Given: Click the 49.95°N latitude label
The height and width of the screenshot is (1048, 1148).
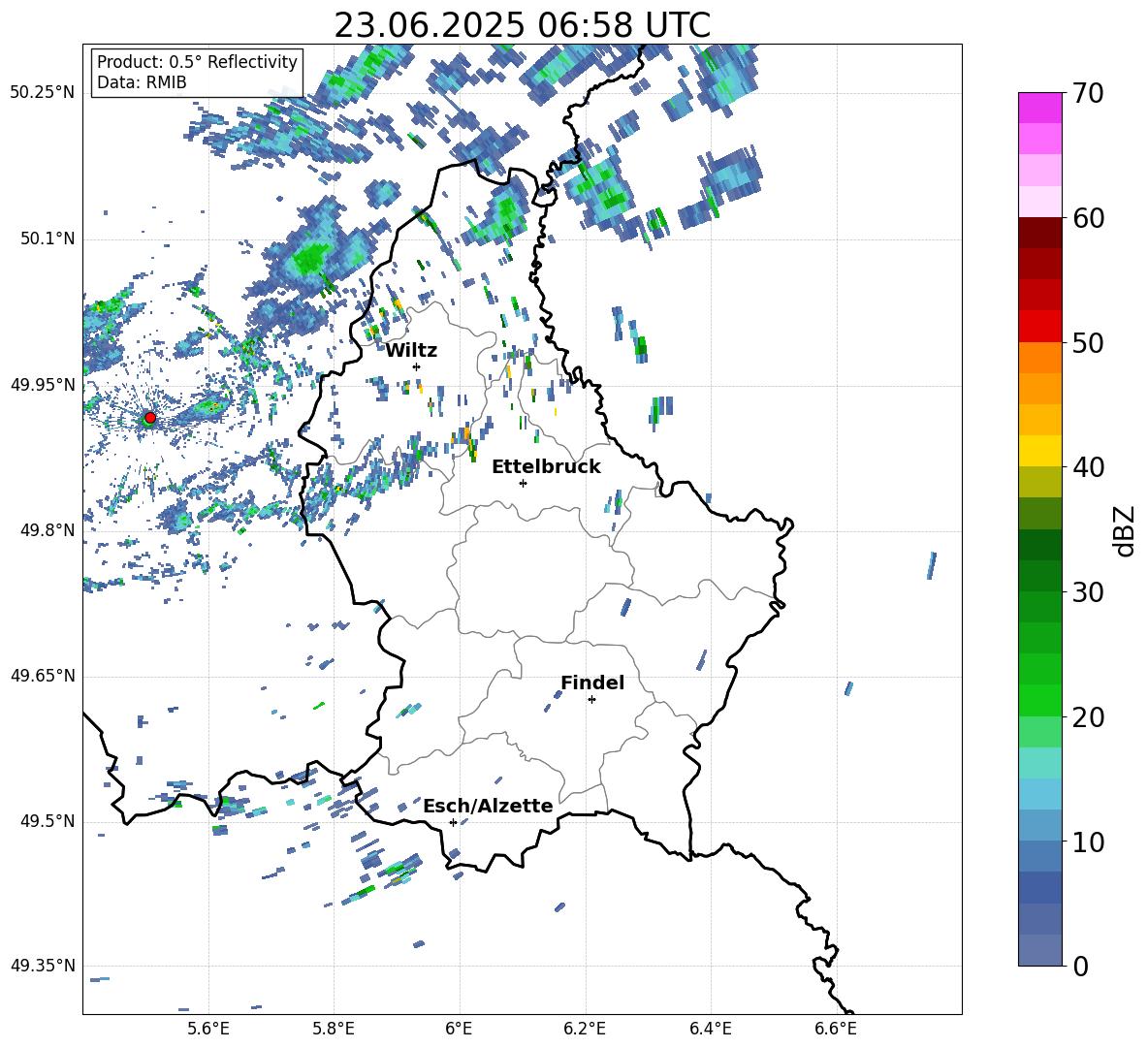Looking at the screenshot, I should tap(43, 384).
